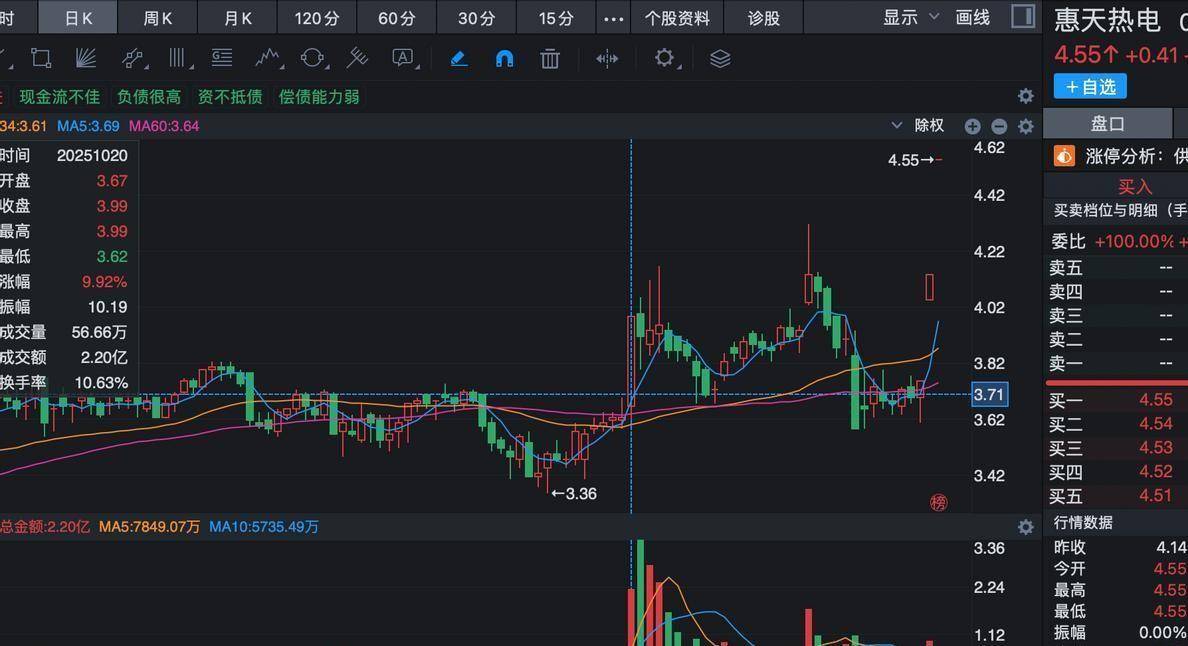1188x646 pixels.
Task: Switch to the 周K tab
Action: click(157, 18)
